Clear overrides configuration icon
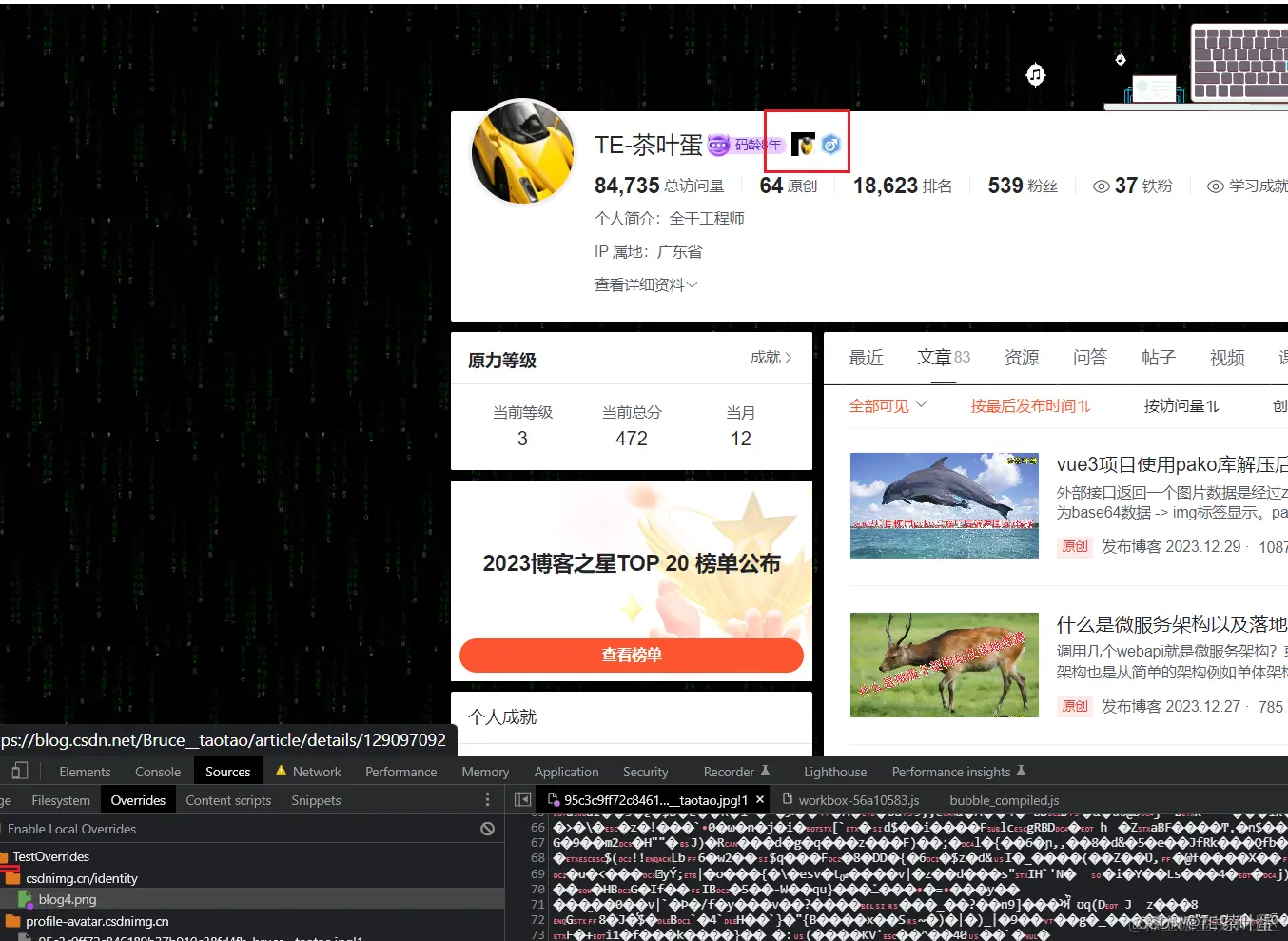Viewport: 1288px width, 941px height. pos(487,829)
